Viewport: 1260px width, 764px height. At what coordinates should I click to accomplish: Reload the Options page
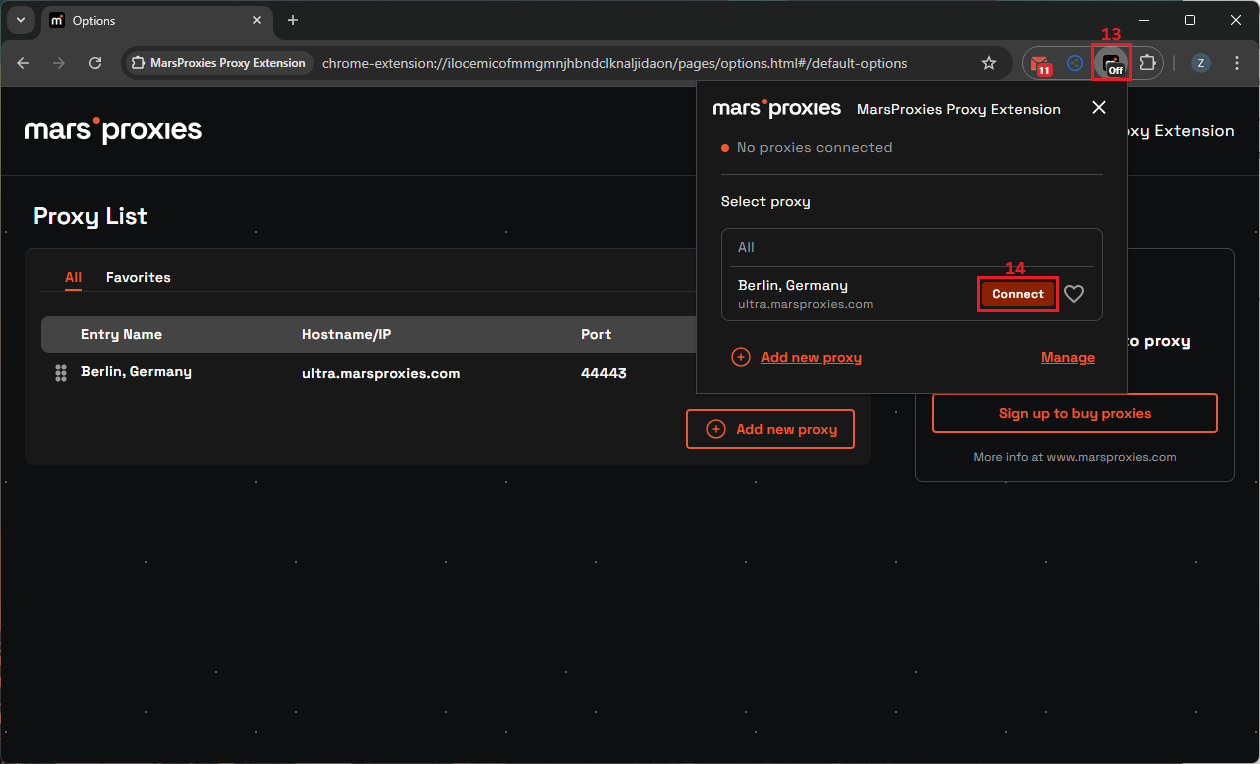(95, 63)
